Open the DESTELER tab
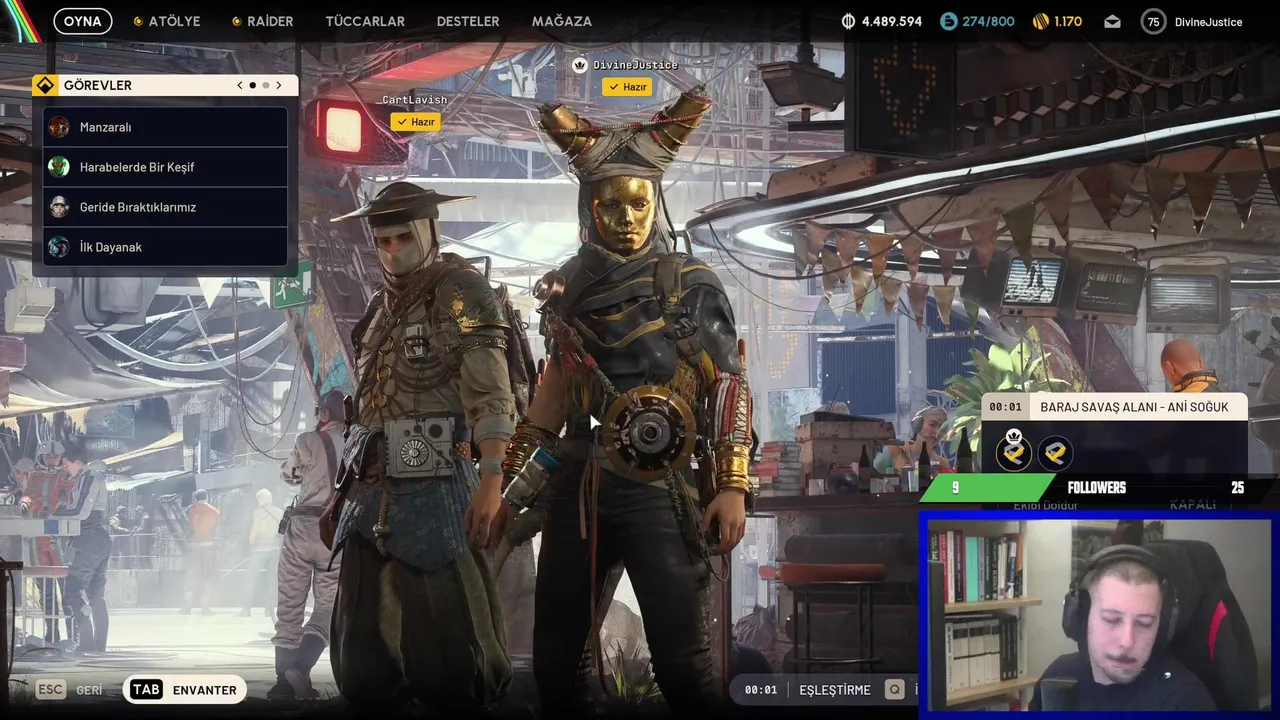This screenshot has width=1280, height=720. [x=468, y=21]
